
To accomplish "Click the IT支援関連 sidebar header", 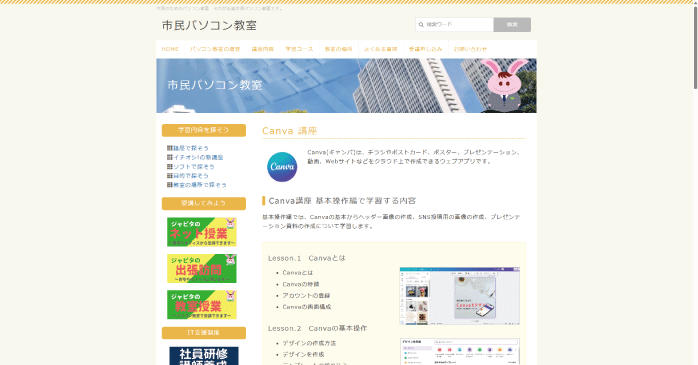I will coord(203,333).
